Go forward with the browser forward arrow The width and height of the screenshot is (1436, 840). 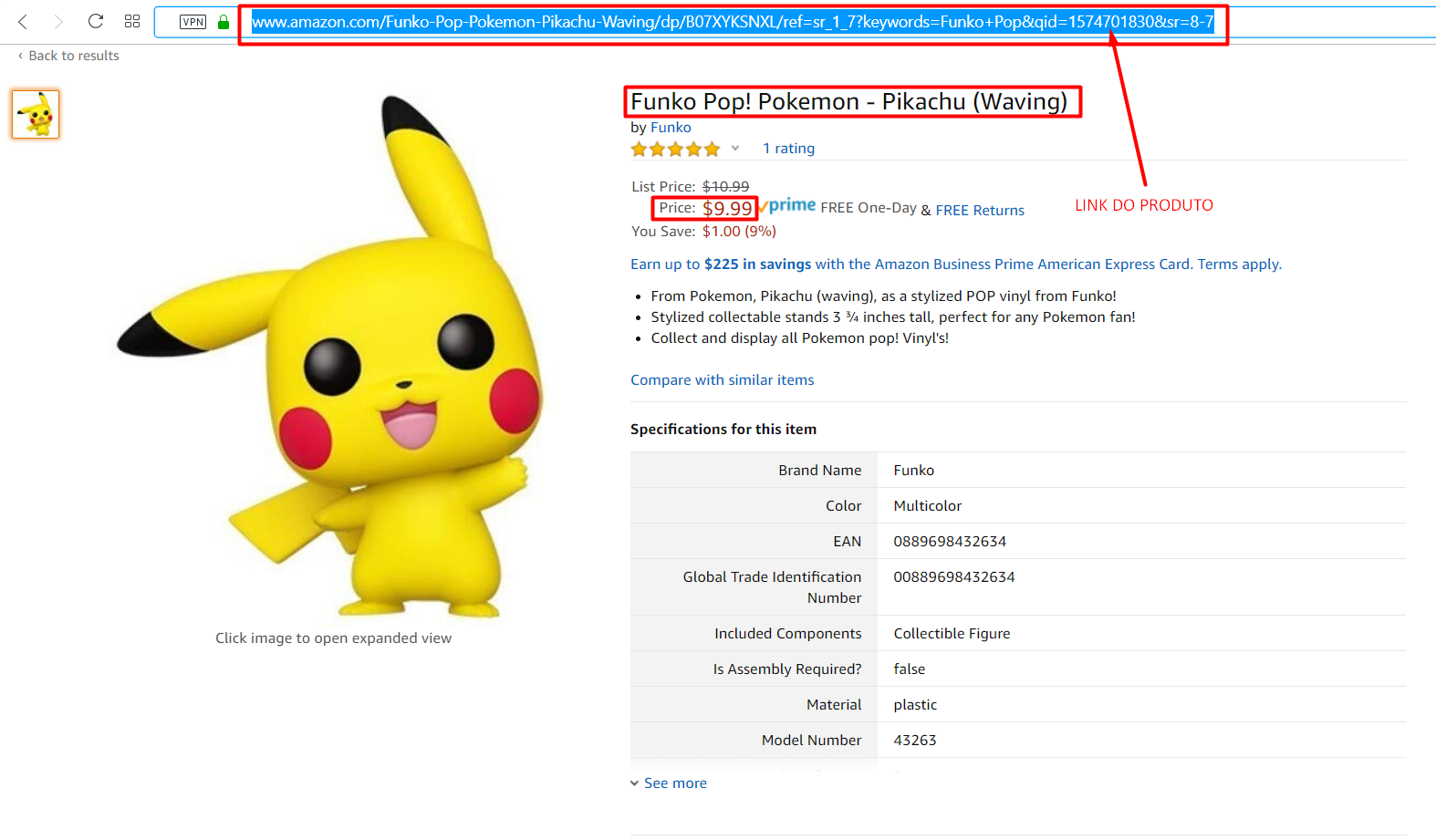click(58, 21)
